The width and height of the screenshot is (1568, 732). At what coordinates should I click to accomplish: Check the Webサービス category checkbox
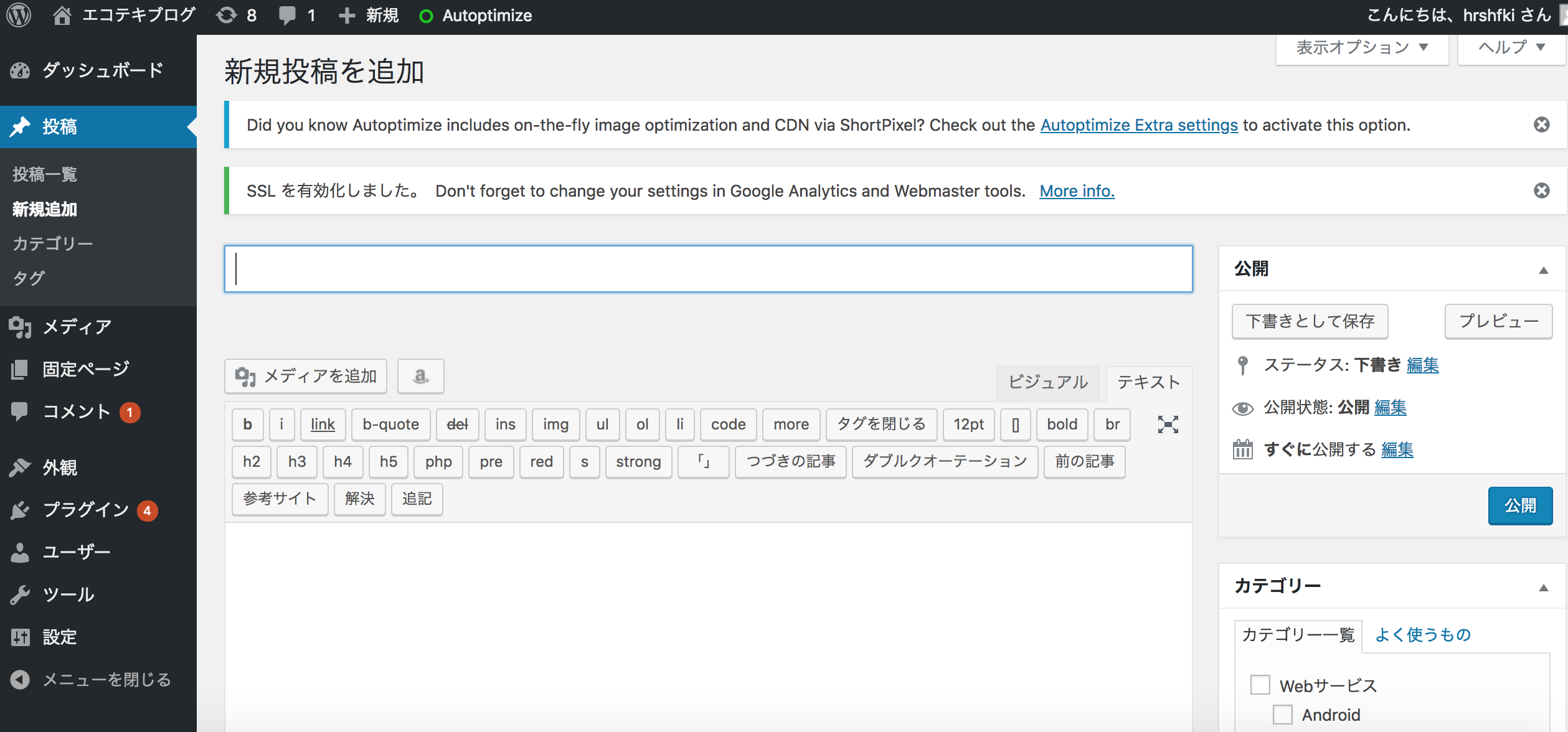pos(1260,685)
